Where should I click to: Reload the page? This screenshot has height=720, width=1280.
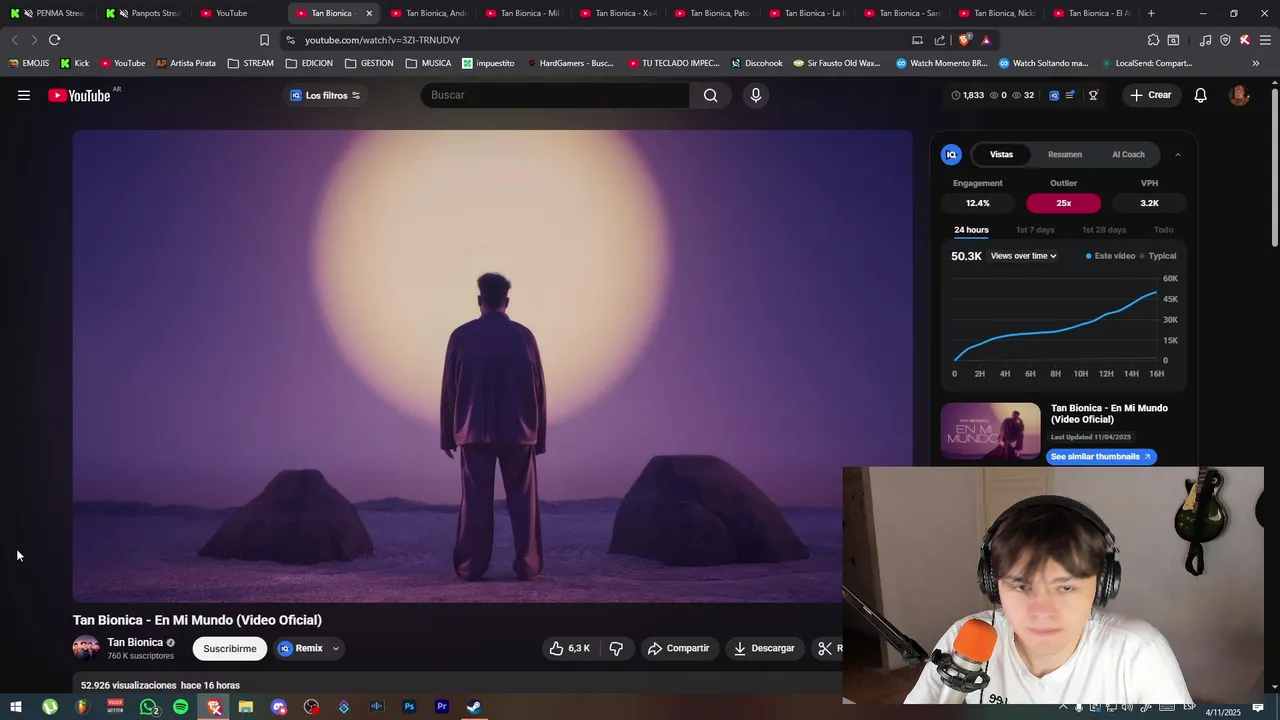[x=54, y=40]
